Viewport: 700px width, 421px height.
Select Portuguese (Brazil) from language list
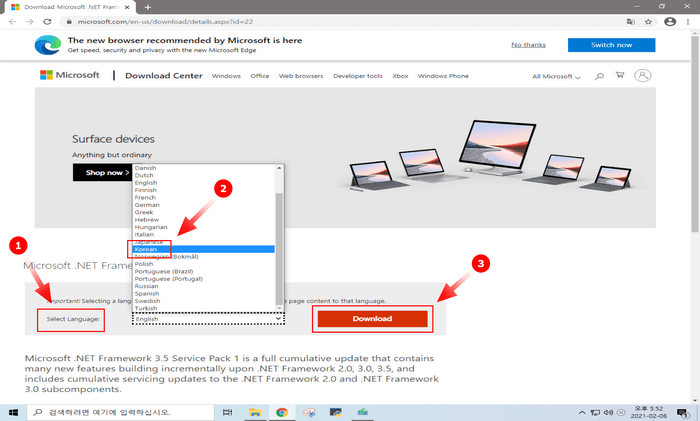click(x=164, y=271)
